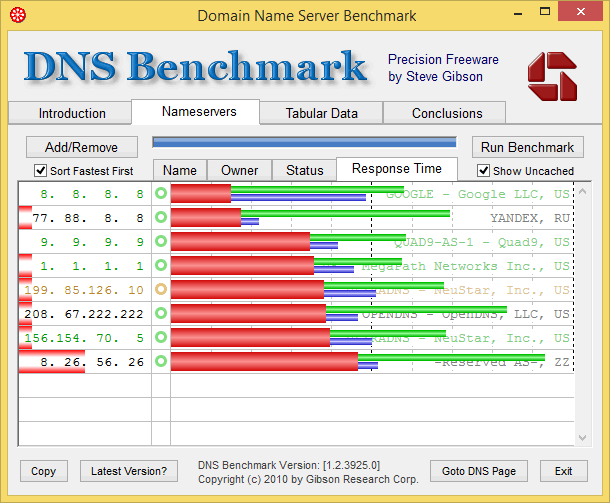Click the status circle next to 1.1.1.1
Viewport: 610px width, 503px height.
pyautogui.click(x=160, y=265)
